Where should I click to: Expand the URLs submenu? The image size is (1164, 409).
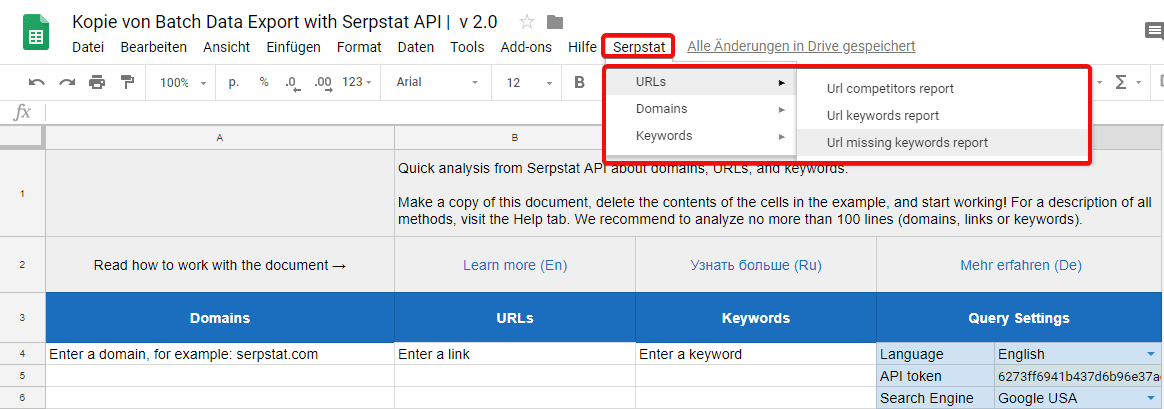(701, 82)
